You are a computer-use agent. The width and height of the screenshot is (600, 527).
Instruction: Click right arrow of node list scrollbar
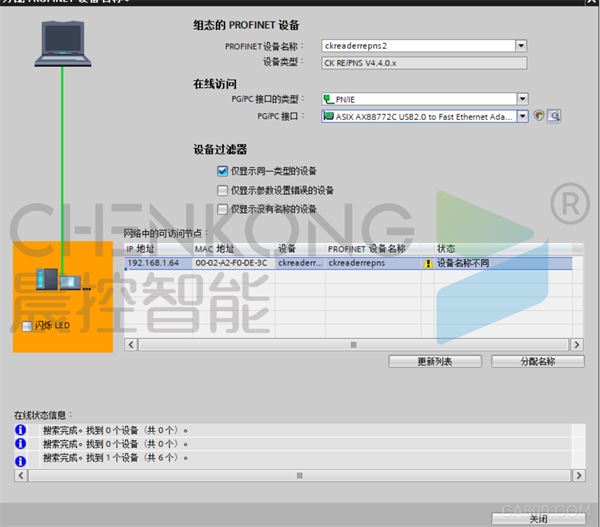click(x=577, y=344)
